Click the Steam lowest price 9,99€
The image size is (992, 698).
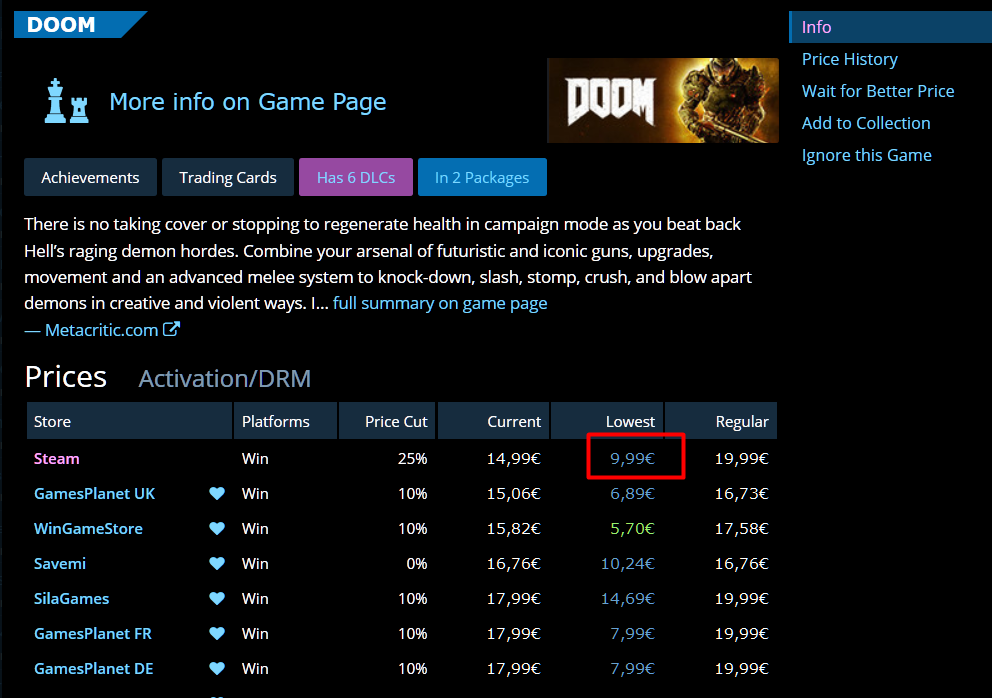pyautogui.click(x=632, y=459)
